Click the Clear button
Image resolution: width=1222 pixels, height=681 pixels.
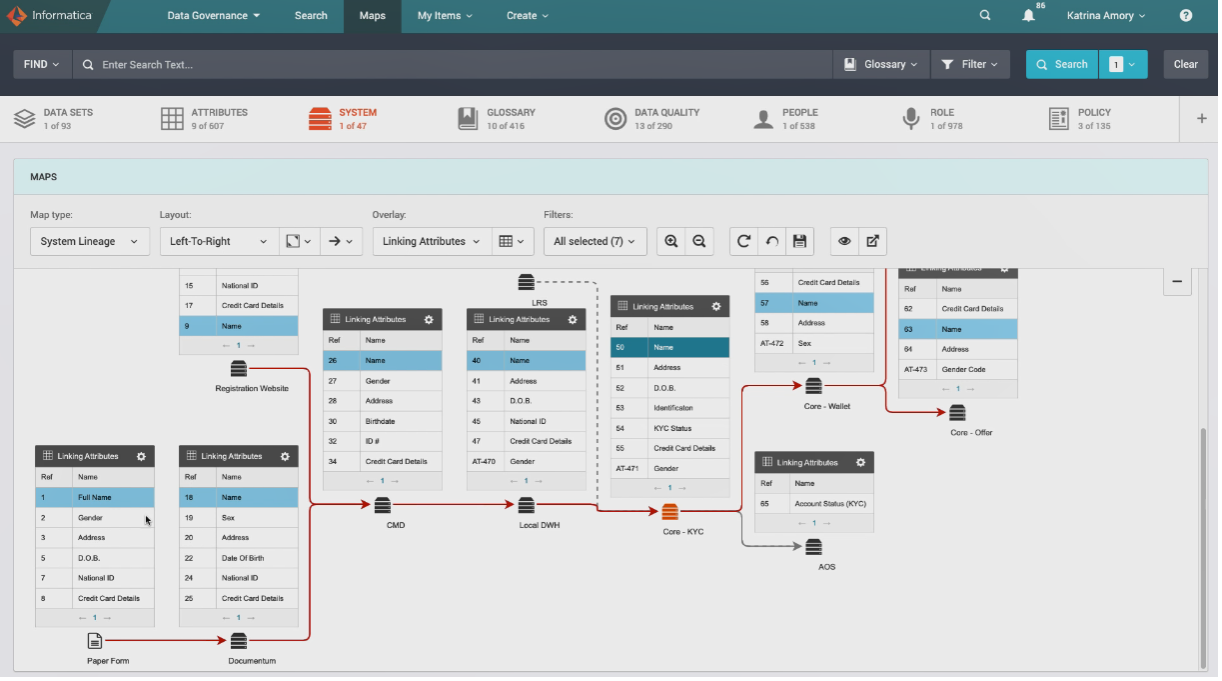coord(1185,64)
